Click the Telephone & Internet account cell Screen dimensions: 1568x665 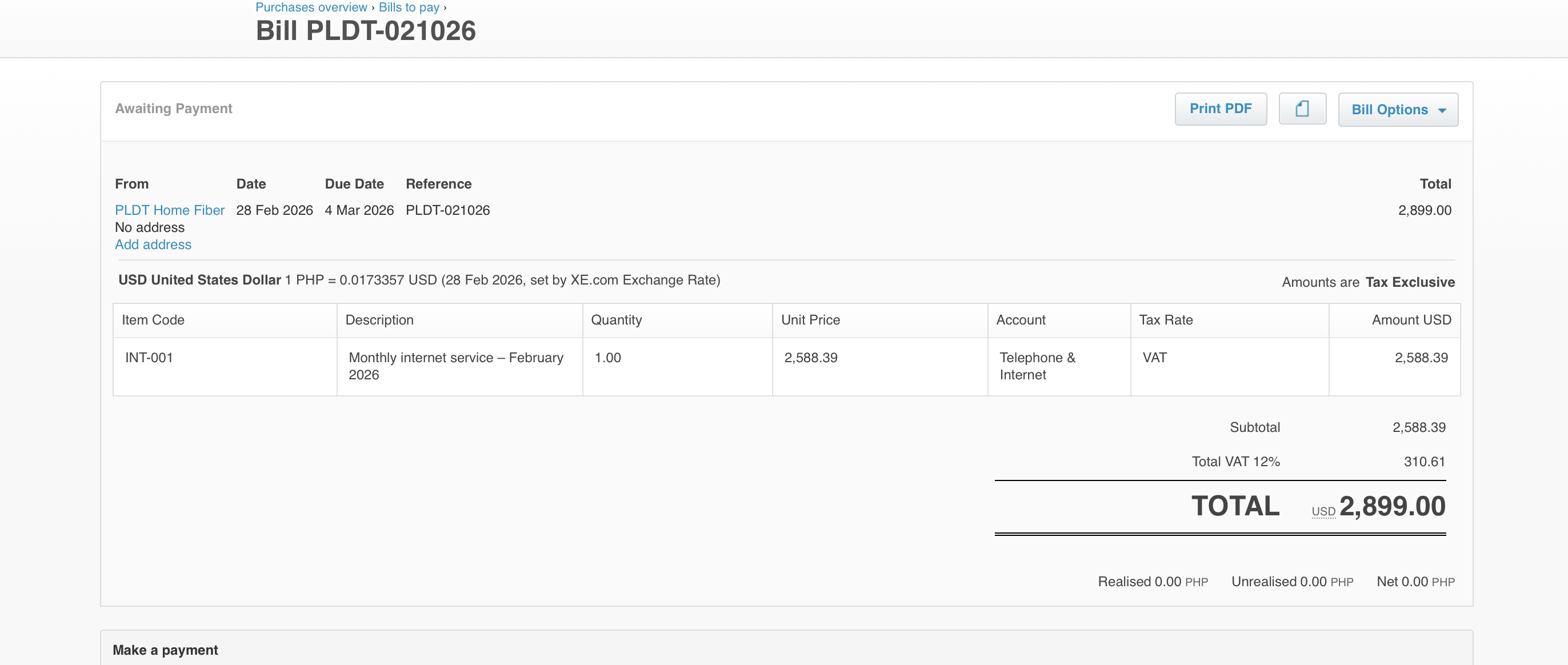(1037, 366)
